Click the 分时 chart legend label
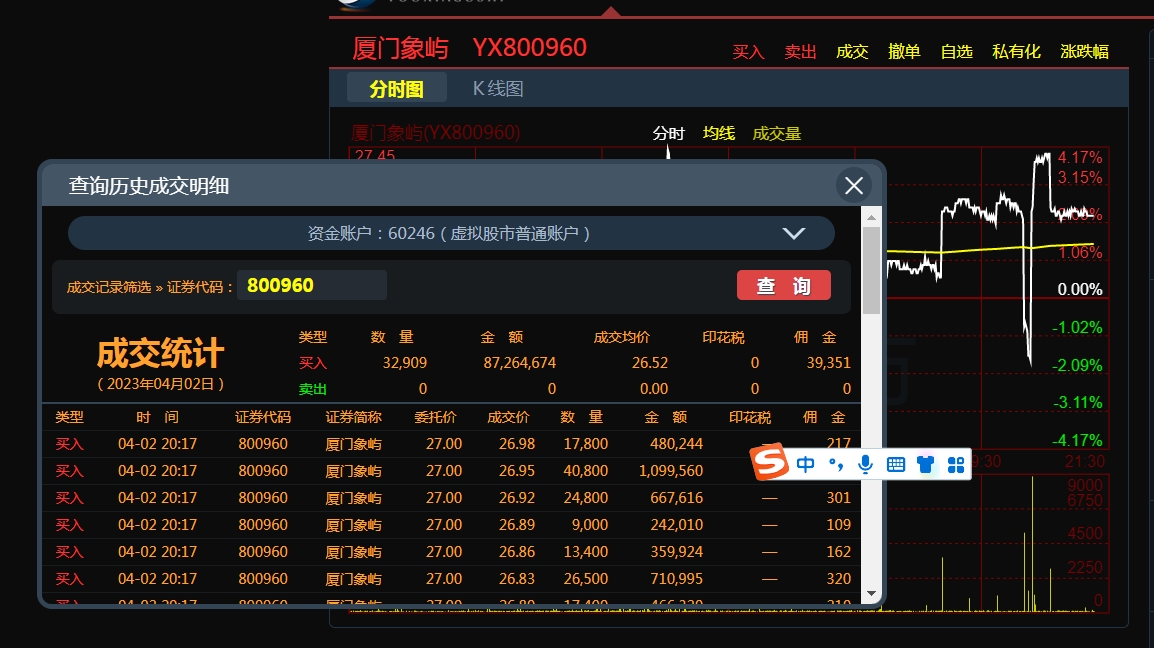The image size is (1154, 648). click(668, 133)
